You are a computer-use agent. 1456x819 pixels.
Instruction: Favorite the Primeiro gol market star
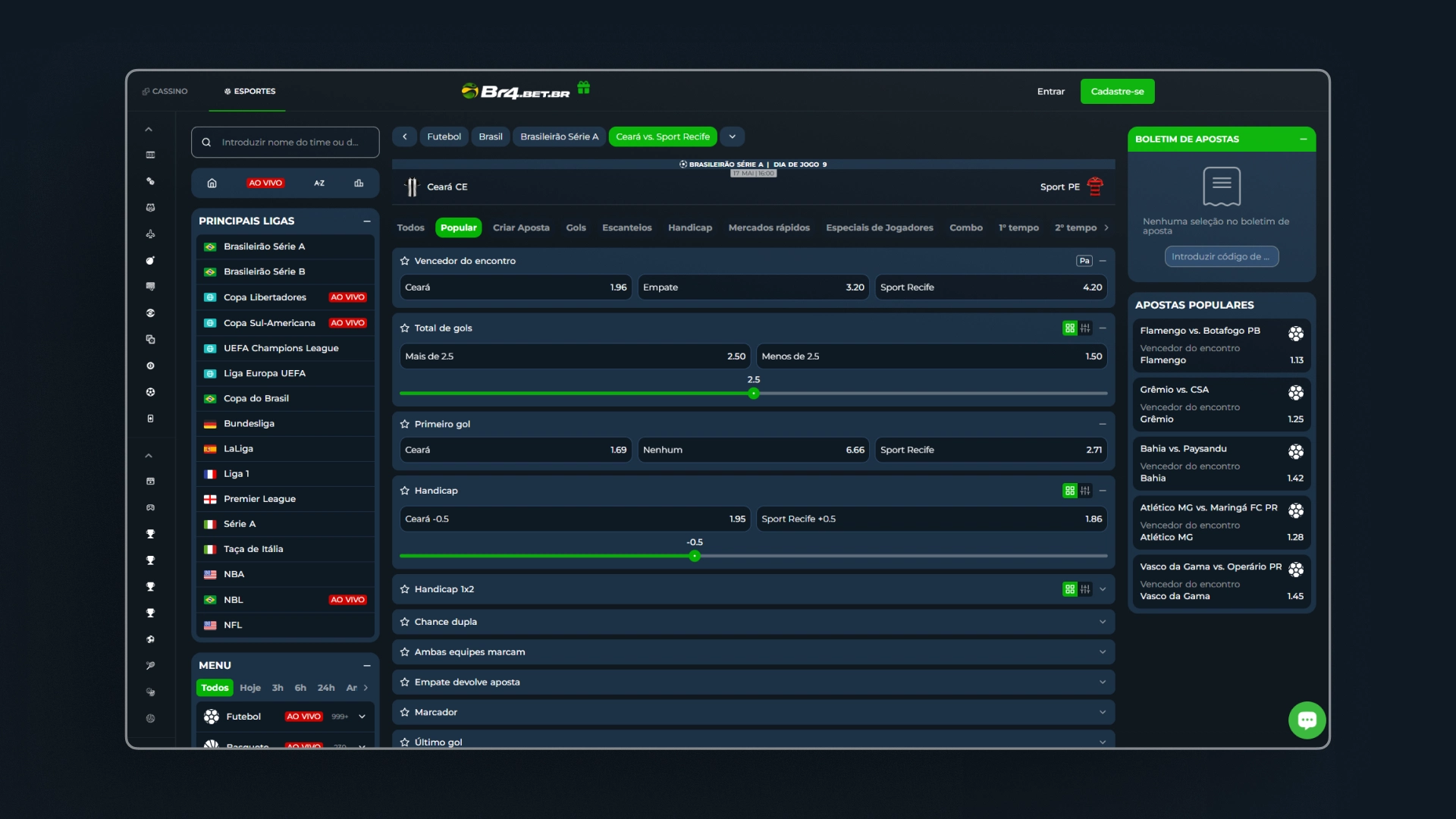(x=405, y=424)
